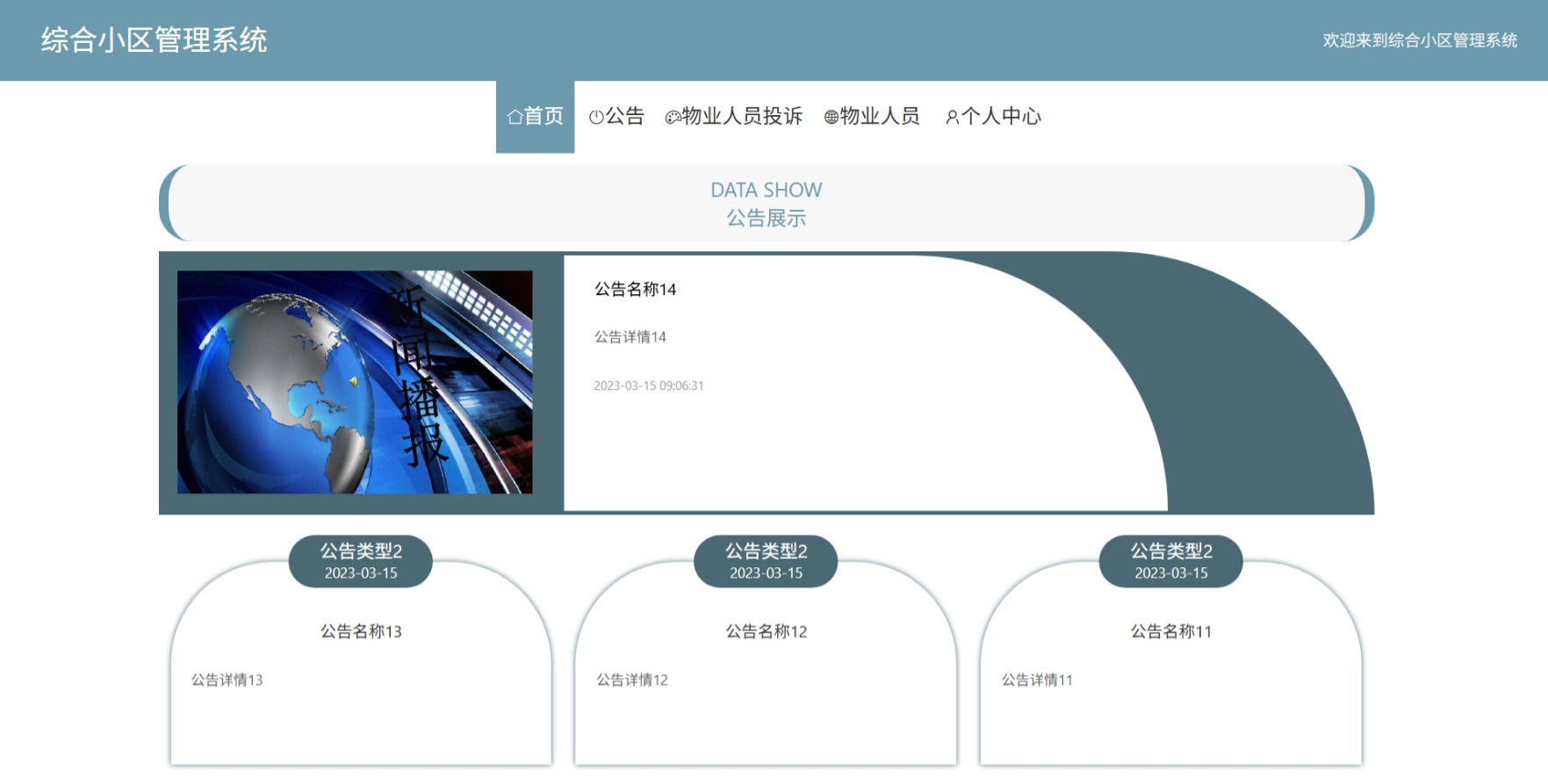
Task: Click timestamp 2023-03-15 09:06:31
Action: tap(648, 385)
